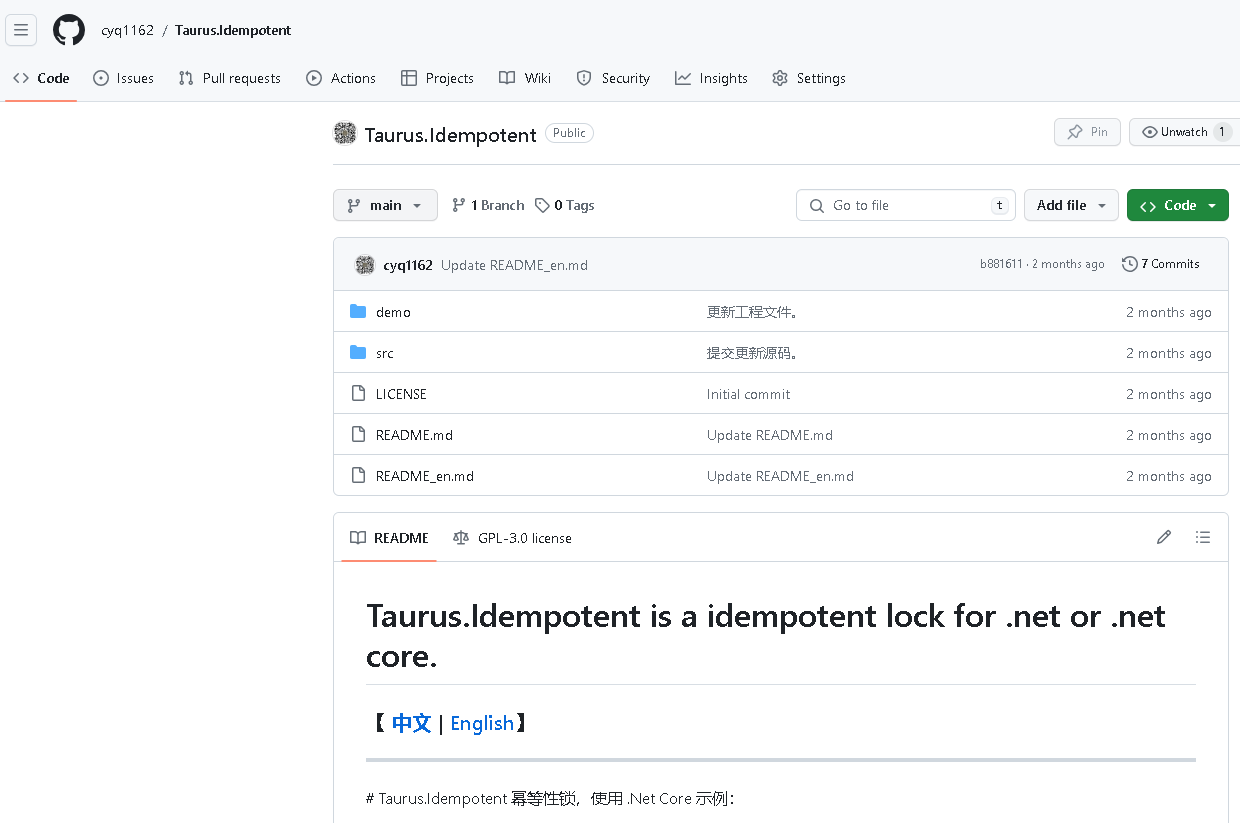1240x823 pixels.
Task: Open the Initial commit message link
Action: click(748, 394)
